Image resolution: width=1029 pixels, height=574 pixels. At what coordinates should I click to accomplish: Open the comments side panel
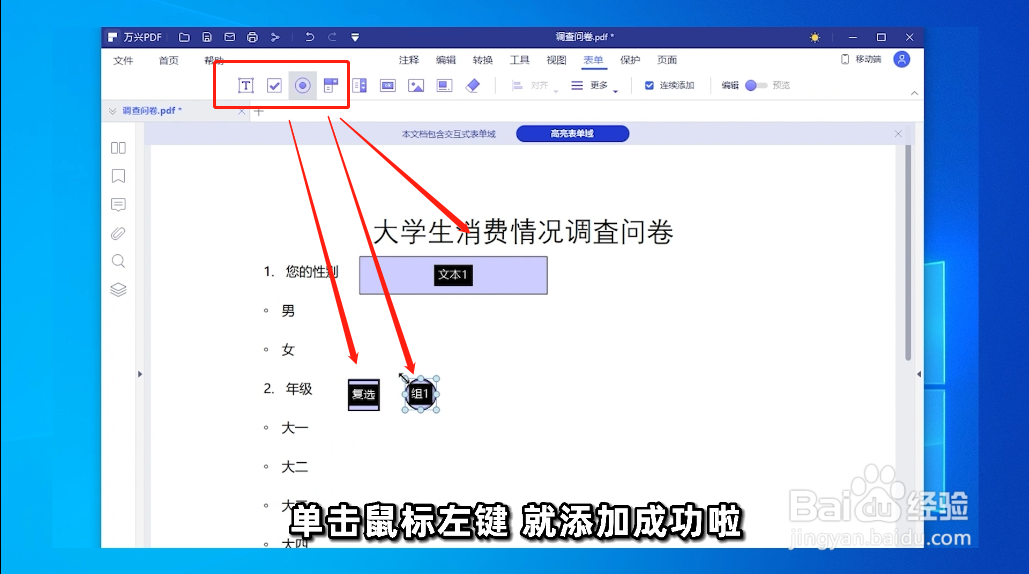point(118,205)
